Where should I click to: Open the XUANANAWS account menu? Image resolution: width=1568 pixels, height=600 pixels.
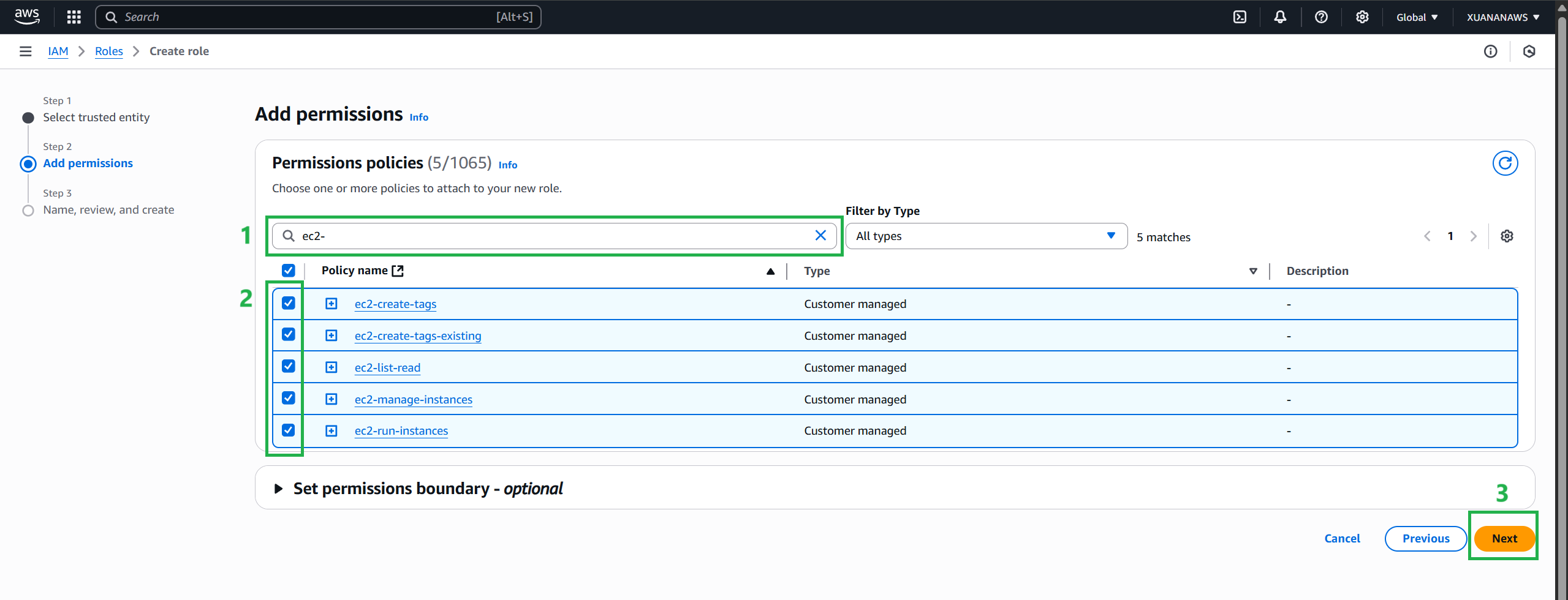[x=1502, y=17]
